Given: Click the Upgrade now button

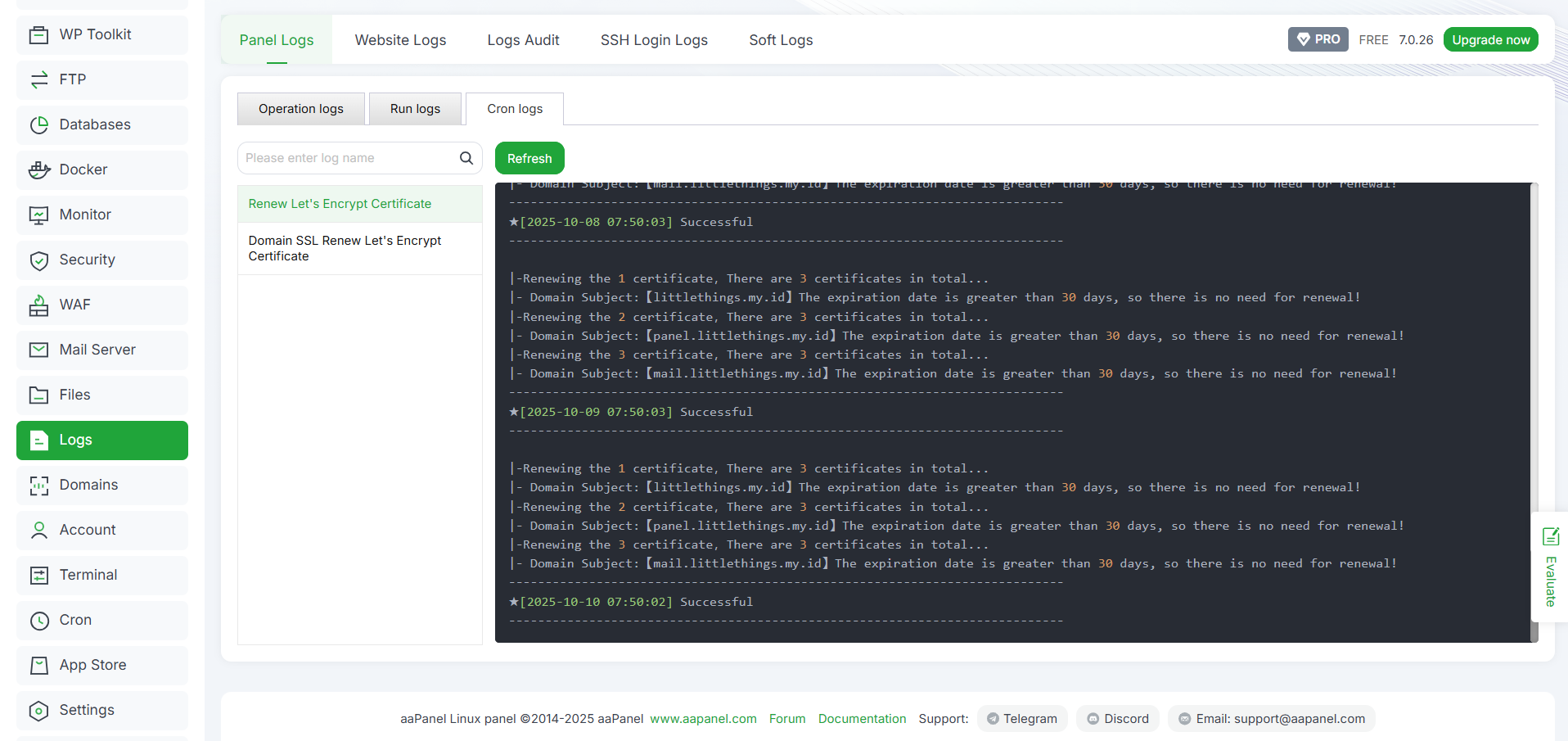Looking at the screenshot, I should click(x=1490, y=39).
